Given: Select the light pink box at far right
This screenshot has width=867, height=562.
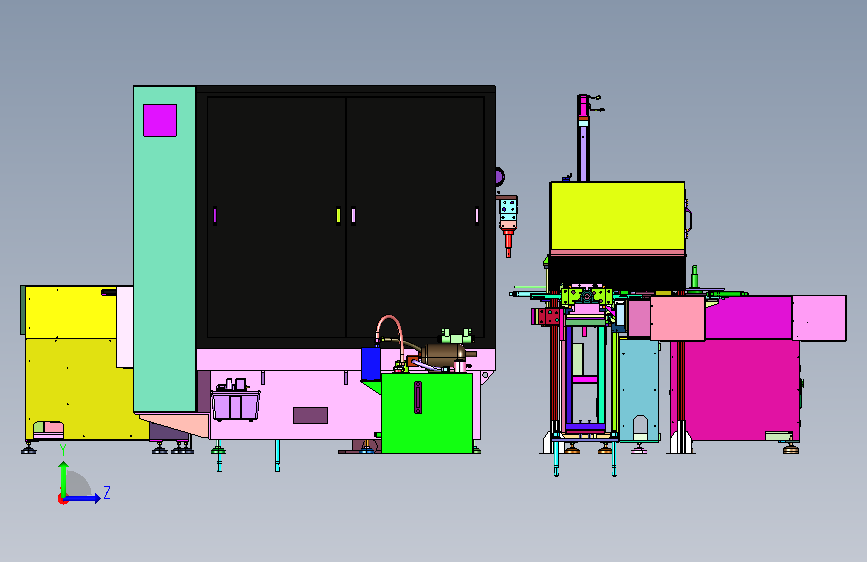Looking at the screenshot, I should click(819, 318).
